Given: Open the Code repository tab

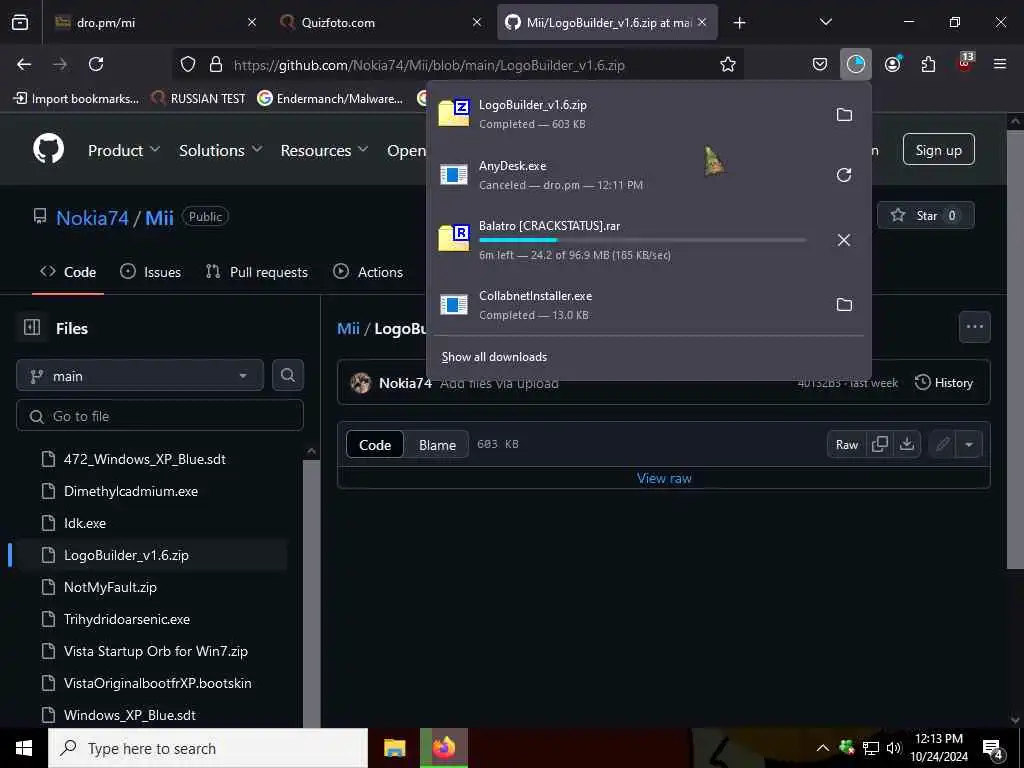Looking at the screenshot, I should tap(68, 272).
